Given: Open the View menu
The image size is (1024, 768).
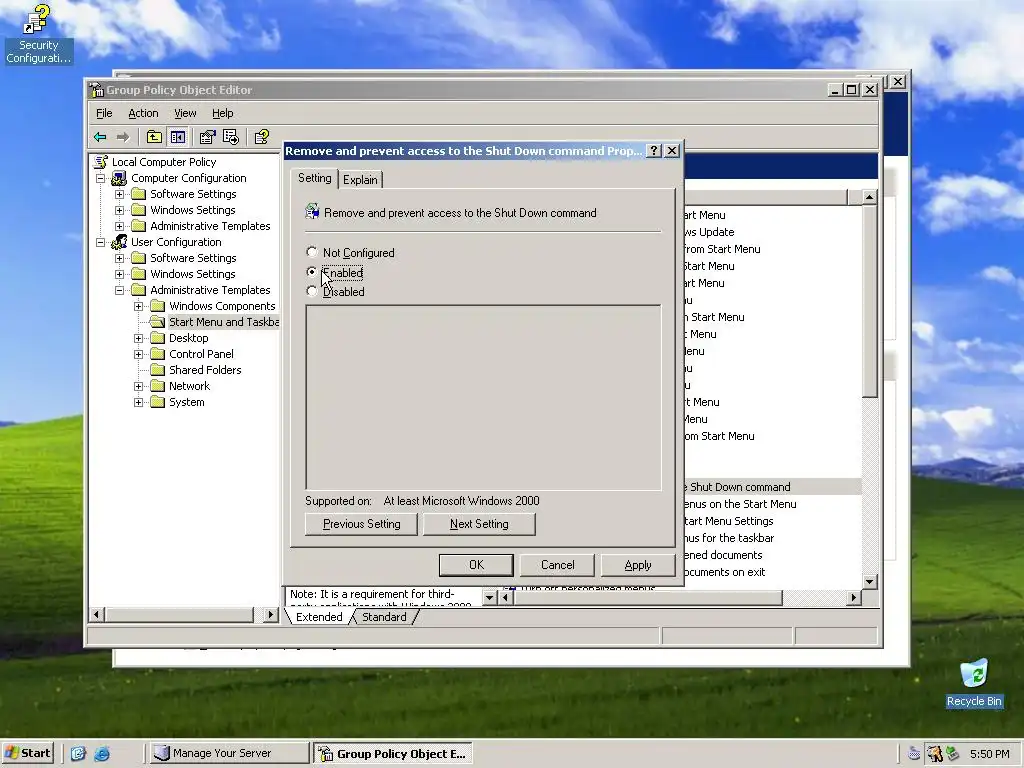Looking at the screenshot, I should [x=185, y=113].
